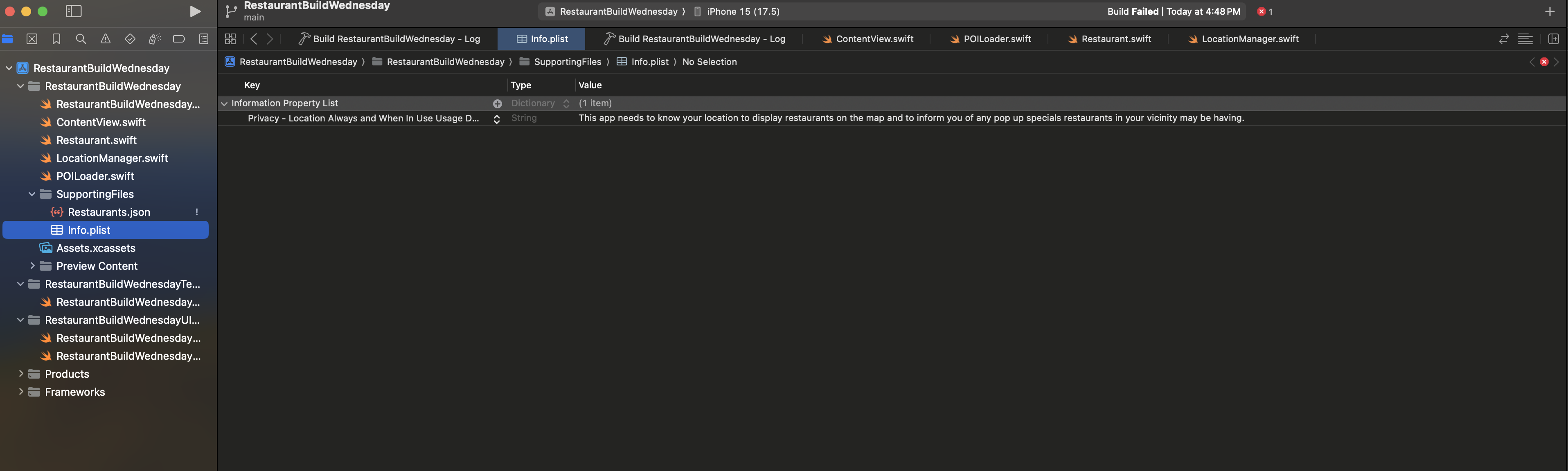Add a row to Information Property List
Image resolution: width=1568 pixels, height=471 pixels.
coord(497,103)
